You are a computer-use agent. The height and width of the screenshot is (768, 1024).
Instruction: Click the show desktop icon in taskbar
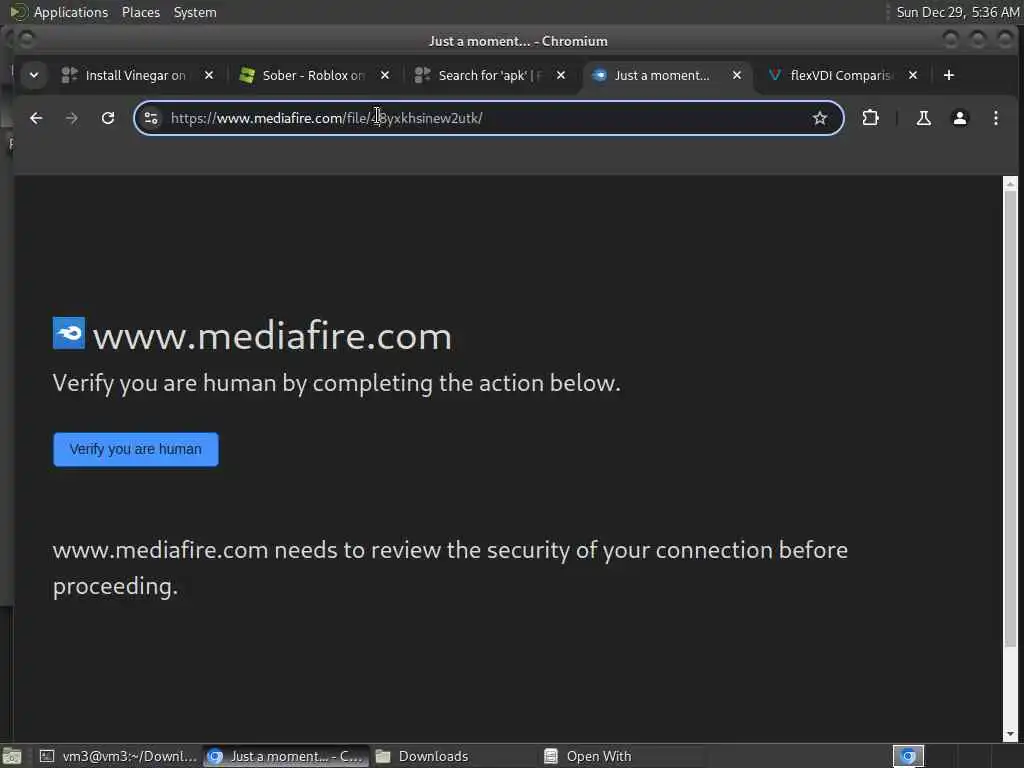click(12, 756)
